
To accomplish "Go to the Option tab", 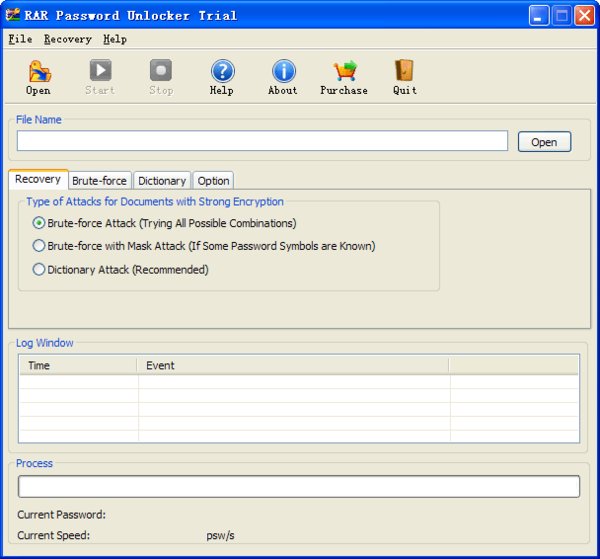I will click(x=213, y=181).
